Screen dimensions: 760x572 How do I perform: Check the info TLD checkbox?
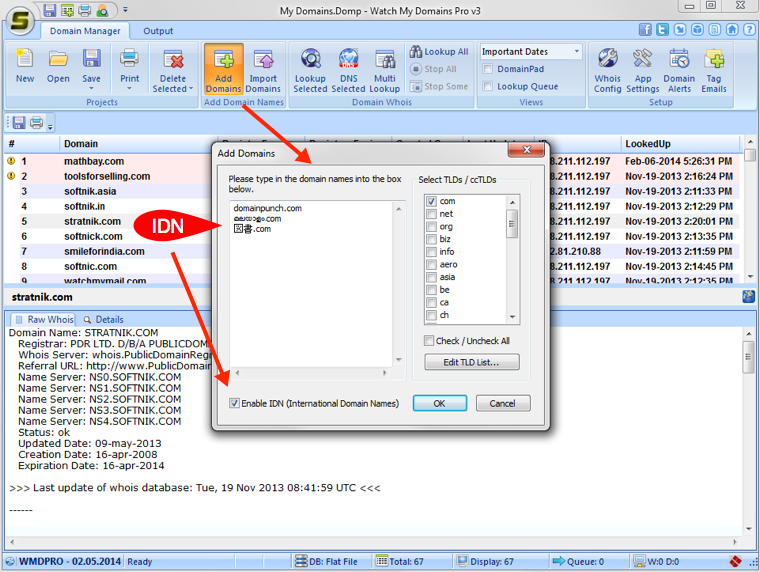431,252
